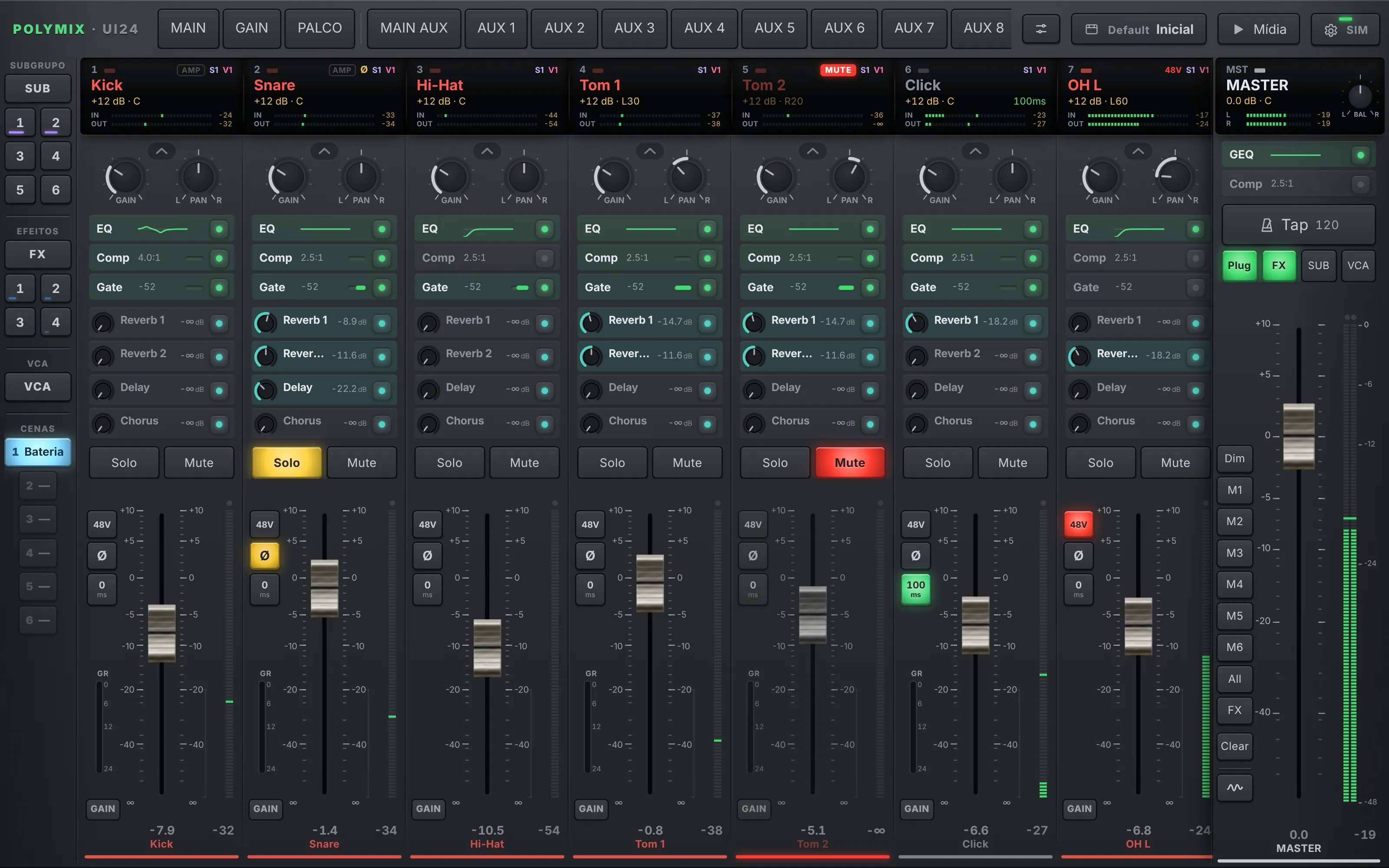
Task: Enable the Hi-Hat Comp toggle
Action: click(x=544, y=258)
